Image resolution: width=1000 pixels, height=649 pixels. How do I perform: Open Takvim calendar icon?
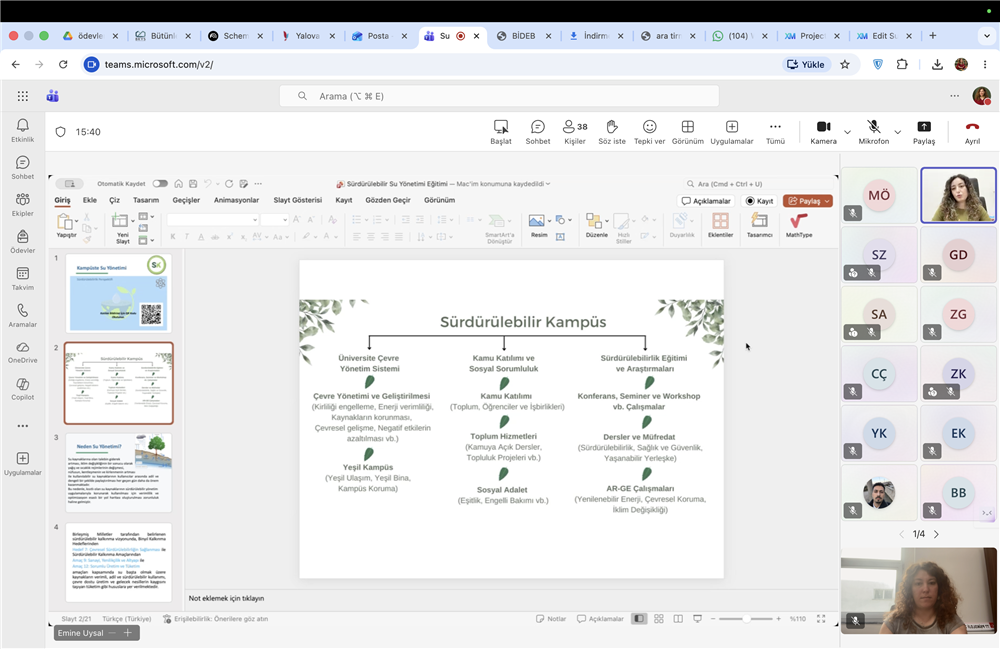(x=22, y=279)
